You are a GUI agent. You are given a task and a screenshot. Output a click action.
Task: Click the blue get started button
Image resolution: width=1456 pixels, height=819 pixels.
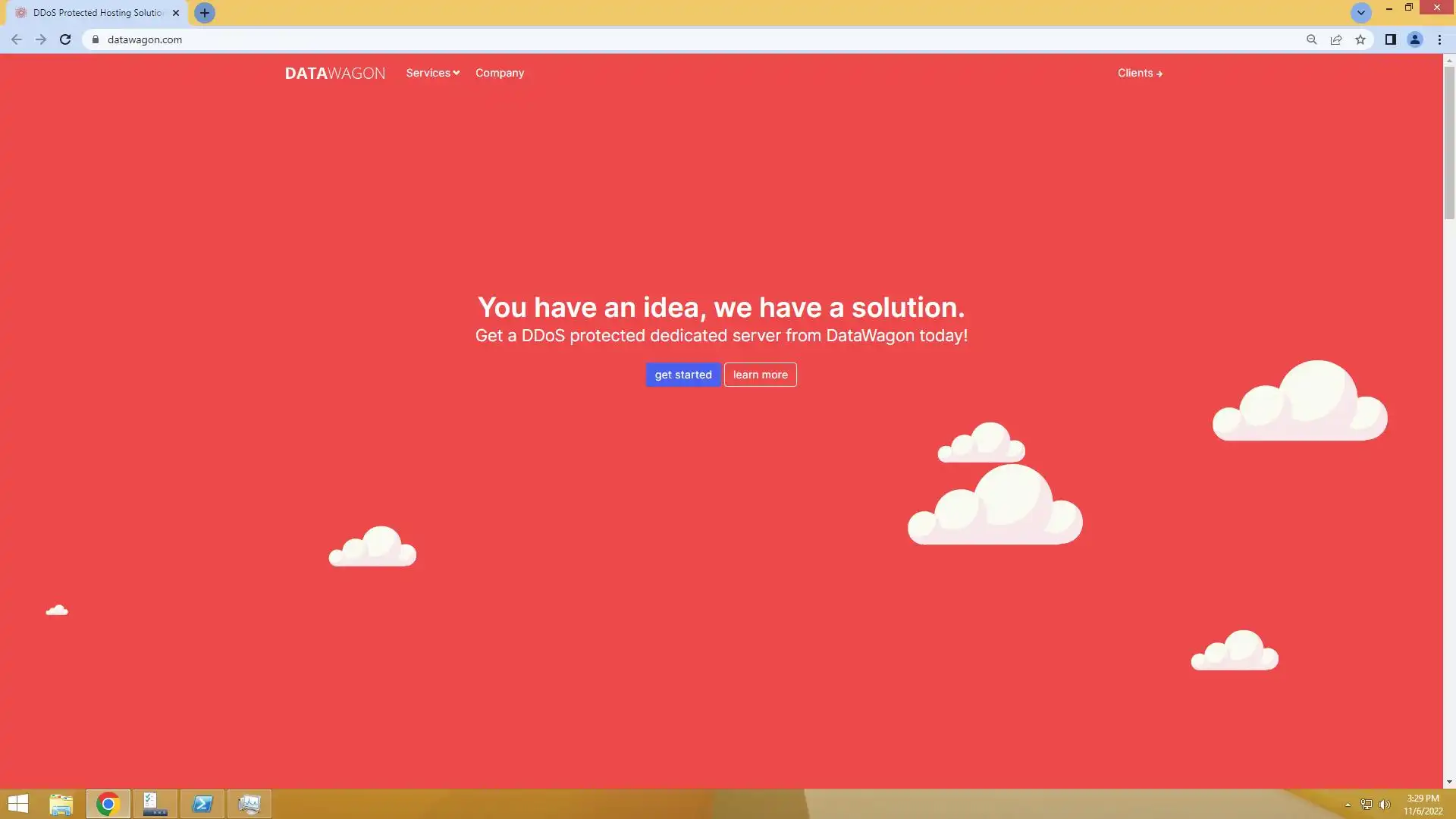tap(682, 375)
